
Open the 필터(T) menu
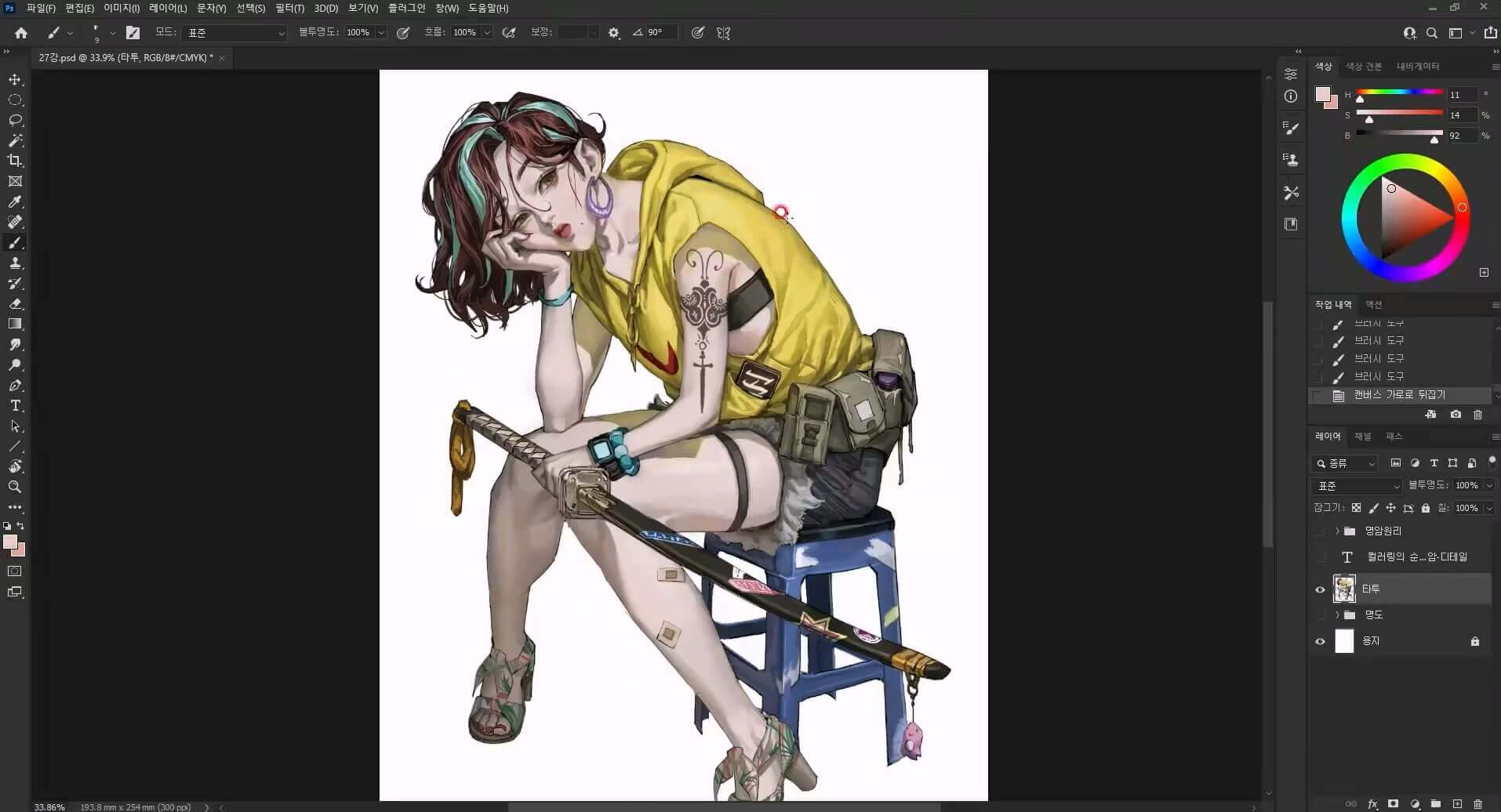(x=289, y=8)
